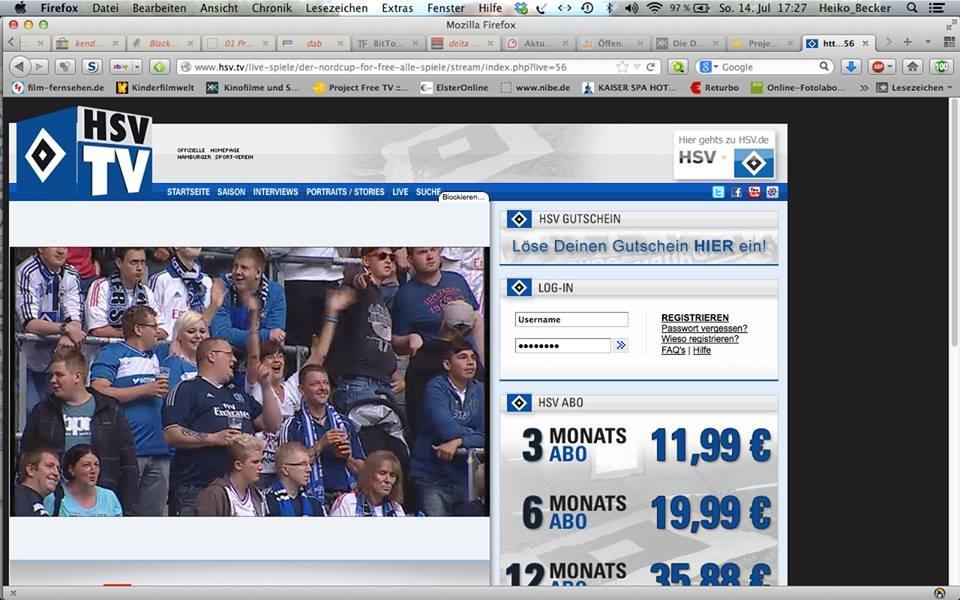Click the last social icon after YouTube

(x=773, y=192)
